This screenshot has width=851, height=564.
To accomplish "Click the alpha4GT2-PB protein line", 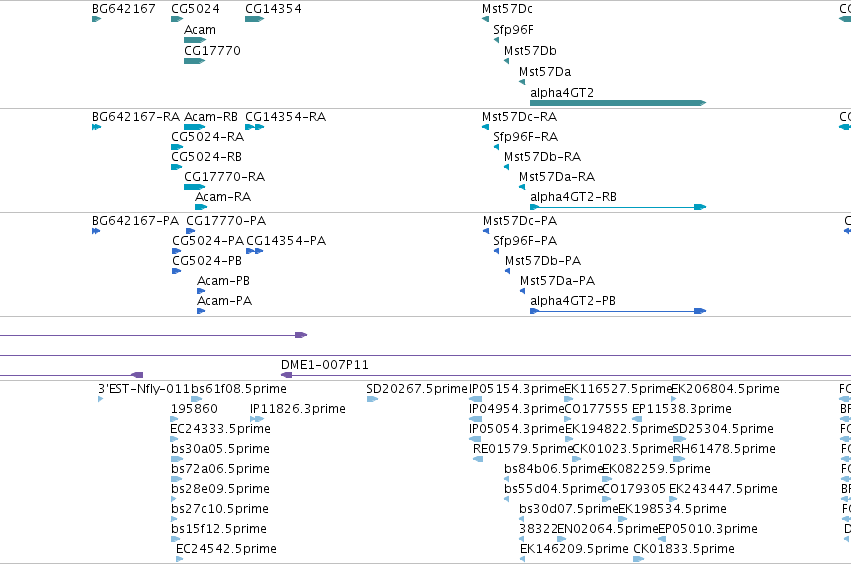I will click(x=618, y=311).
